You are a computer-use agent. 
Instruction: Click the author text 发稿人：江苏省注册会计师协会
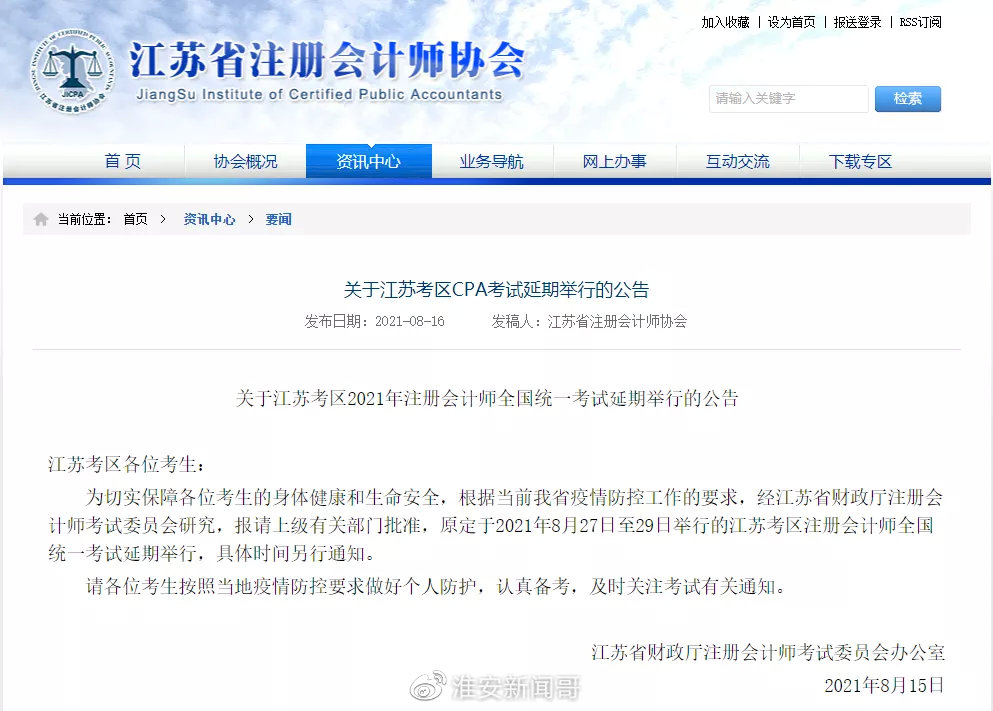pos(589,322)
